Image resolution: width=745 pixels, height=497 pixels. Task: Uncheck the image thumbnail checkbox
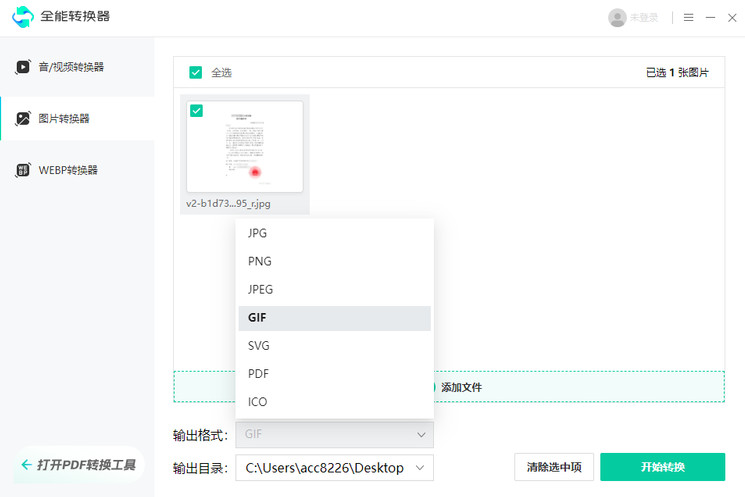pos(196,110)
